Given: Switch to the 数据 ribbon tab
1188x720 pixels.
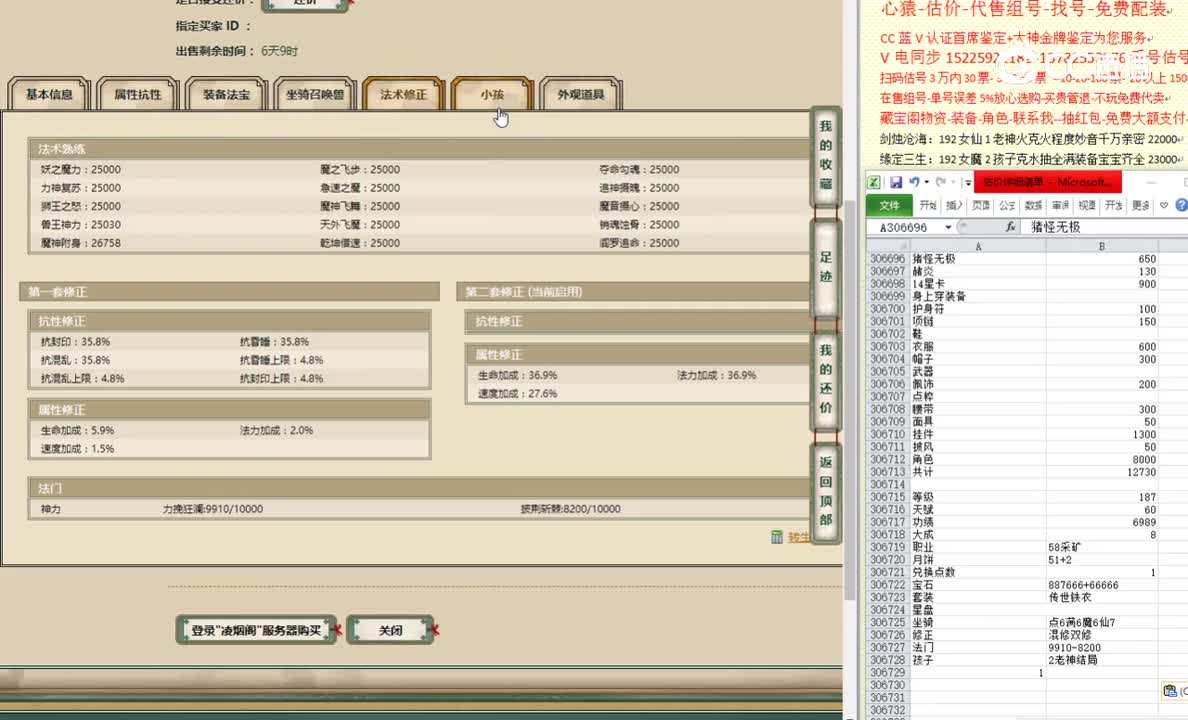Looking at the screenshot, I should [1033, 205].
